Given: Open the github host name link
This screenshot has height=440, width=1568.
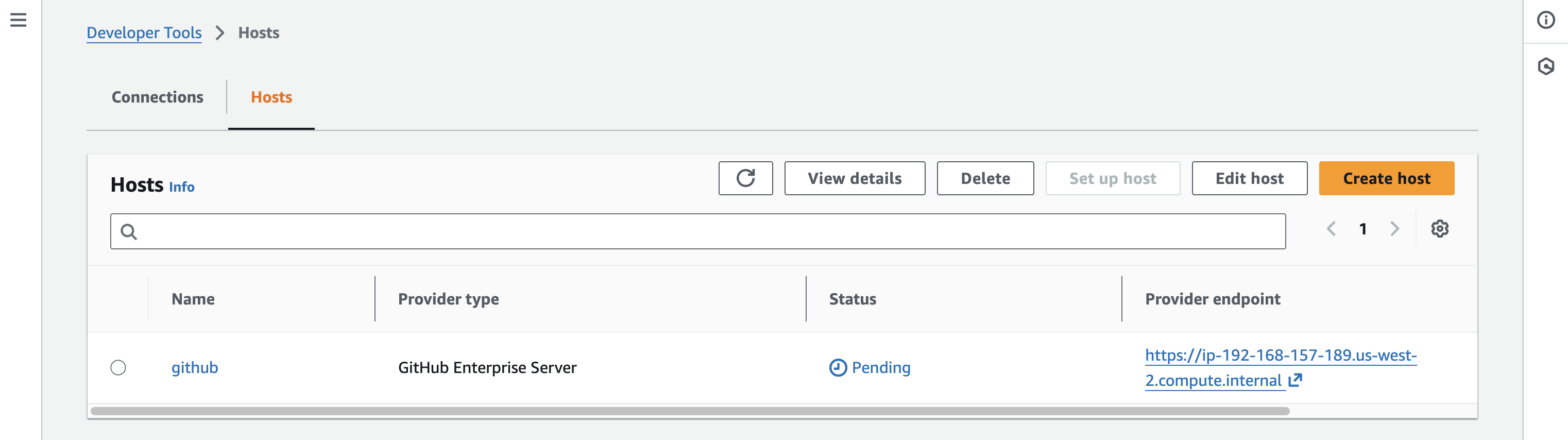Looking at the screenshot, I should [195, 367].
